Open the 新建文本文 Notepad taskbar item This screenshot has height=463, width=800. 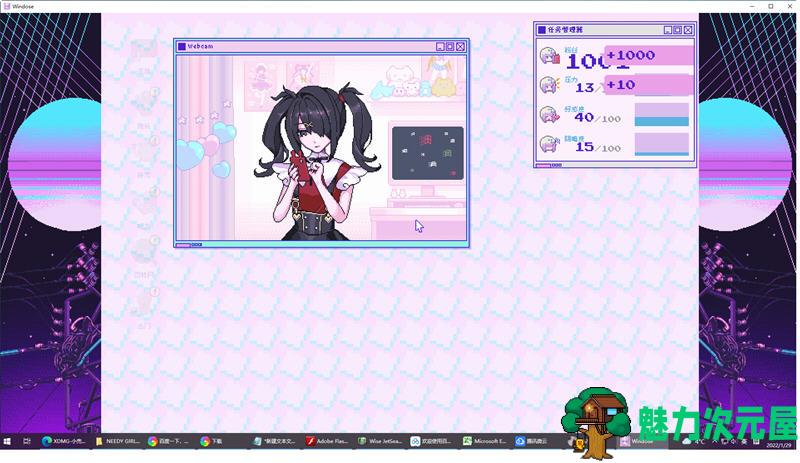point(274,441)
